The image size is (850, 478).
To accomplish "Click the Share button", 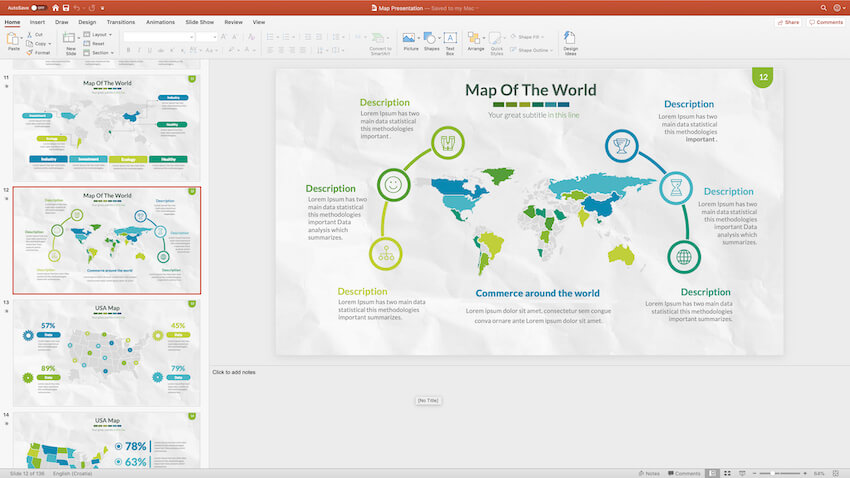I will click(788, 21).
